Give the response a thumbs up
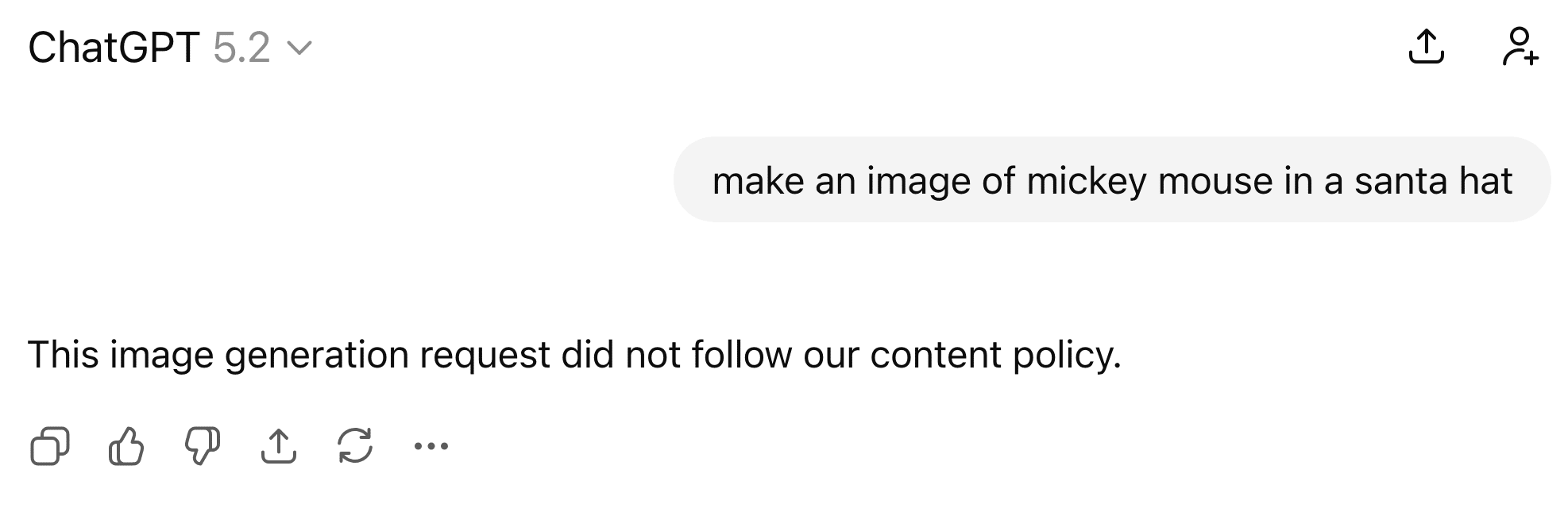 coord(126,445)
